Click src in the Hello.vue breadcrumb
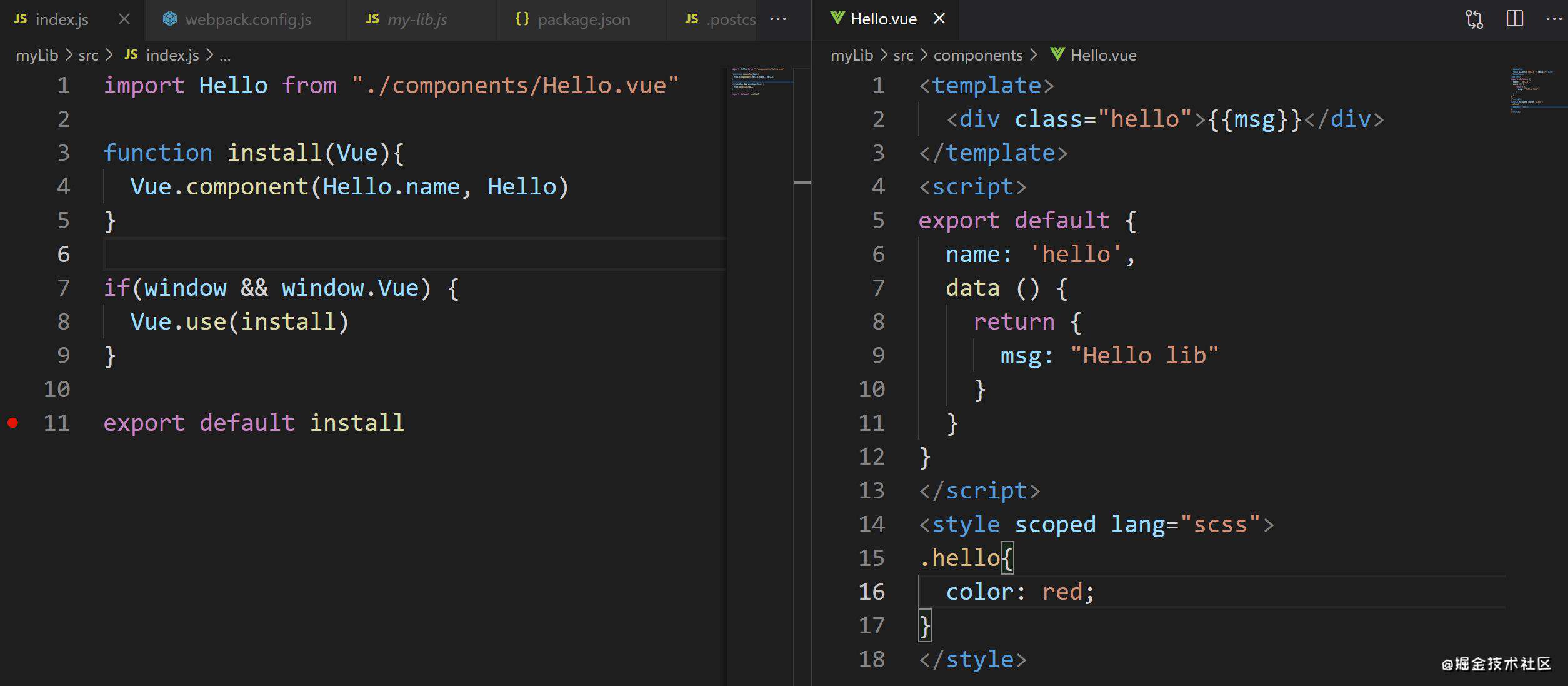The width and height of the screenshot is (1568, 686). point(903,55)
